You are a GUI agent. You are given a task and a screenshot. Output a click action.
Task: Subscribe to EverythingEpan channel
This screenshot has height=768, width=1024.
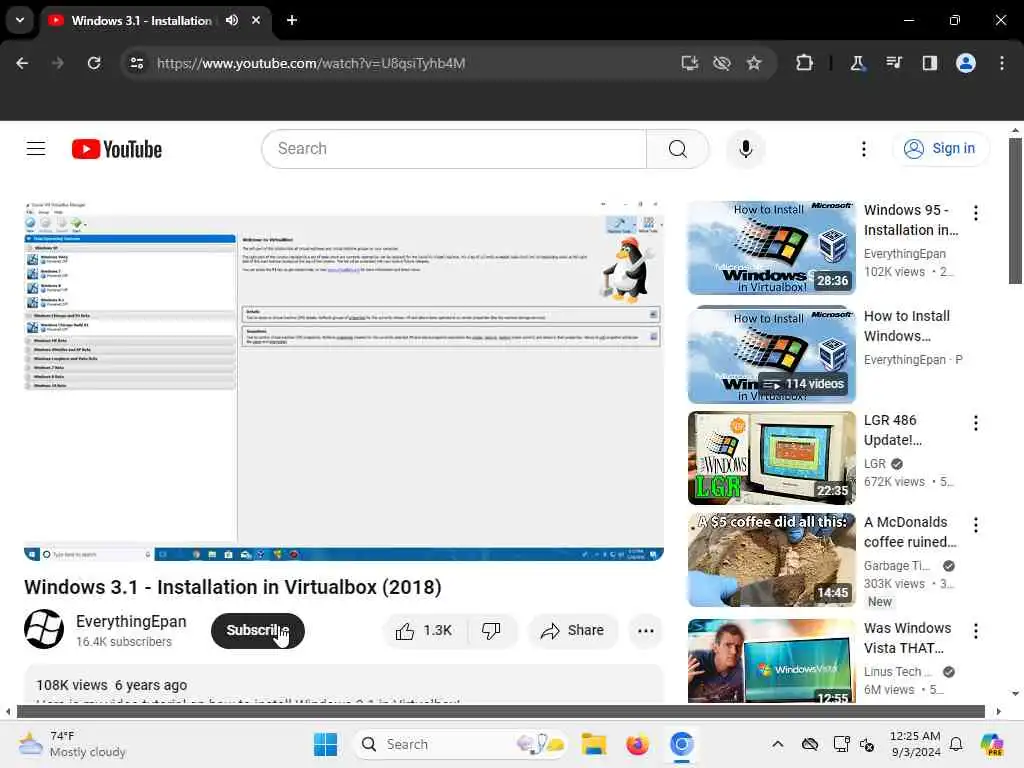pos(257,630)
